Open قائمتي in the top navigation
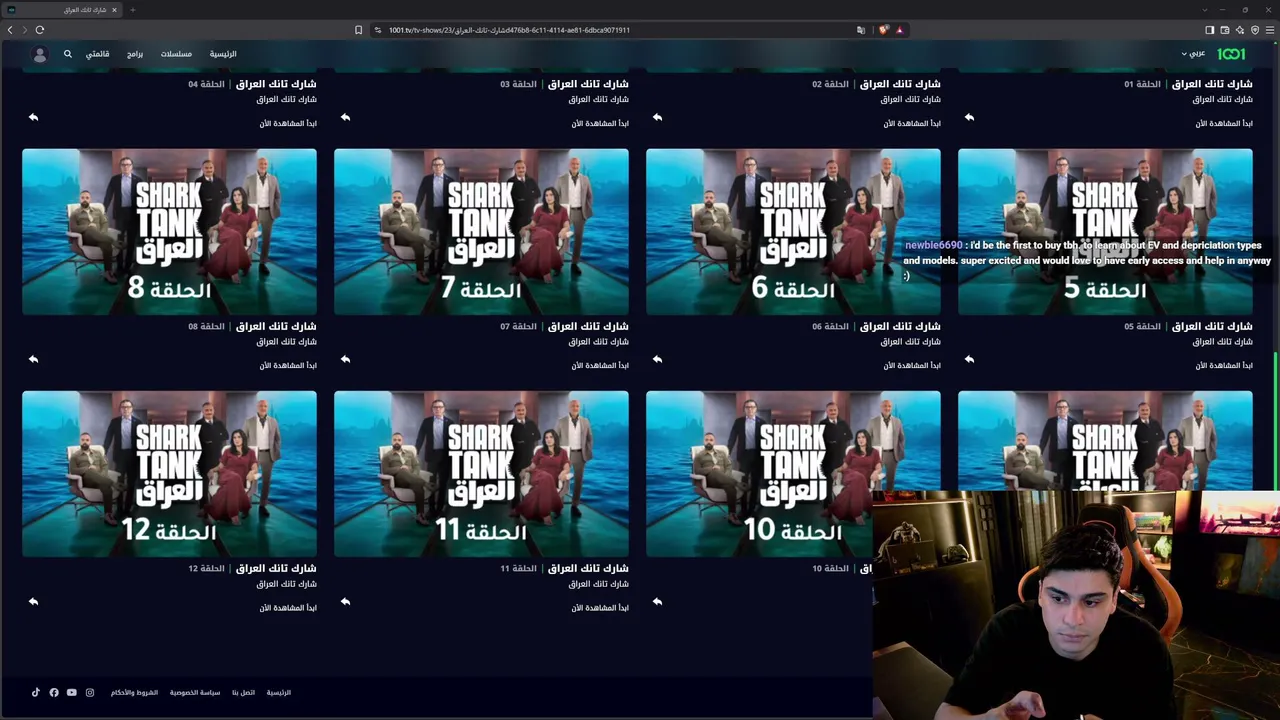 pyautogui.click(x=97, y=54)
